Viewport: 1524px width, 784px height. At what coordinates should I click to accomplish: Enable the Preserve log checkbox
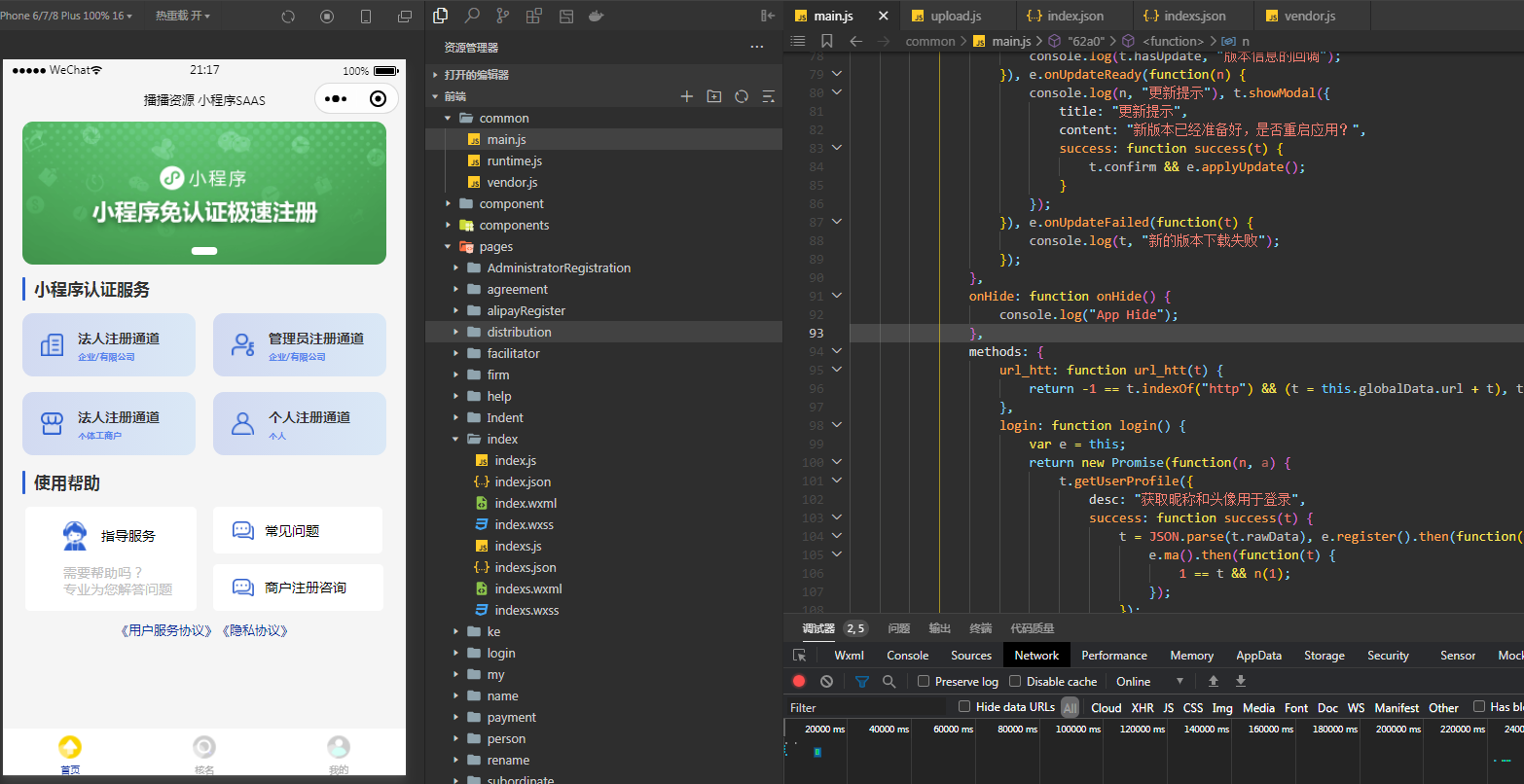[924, 681]
